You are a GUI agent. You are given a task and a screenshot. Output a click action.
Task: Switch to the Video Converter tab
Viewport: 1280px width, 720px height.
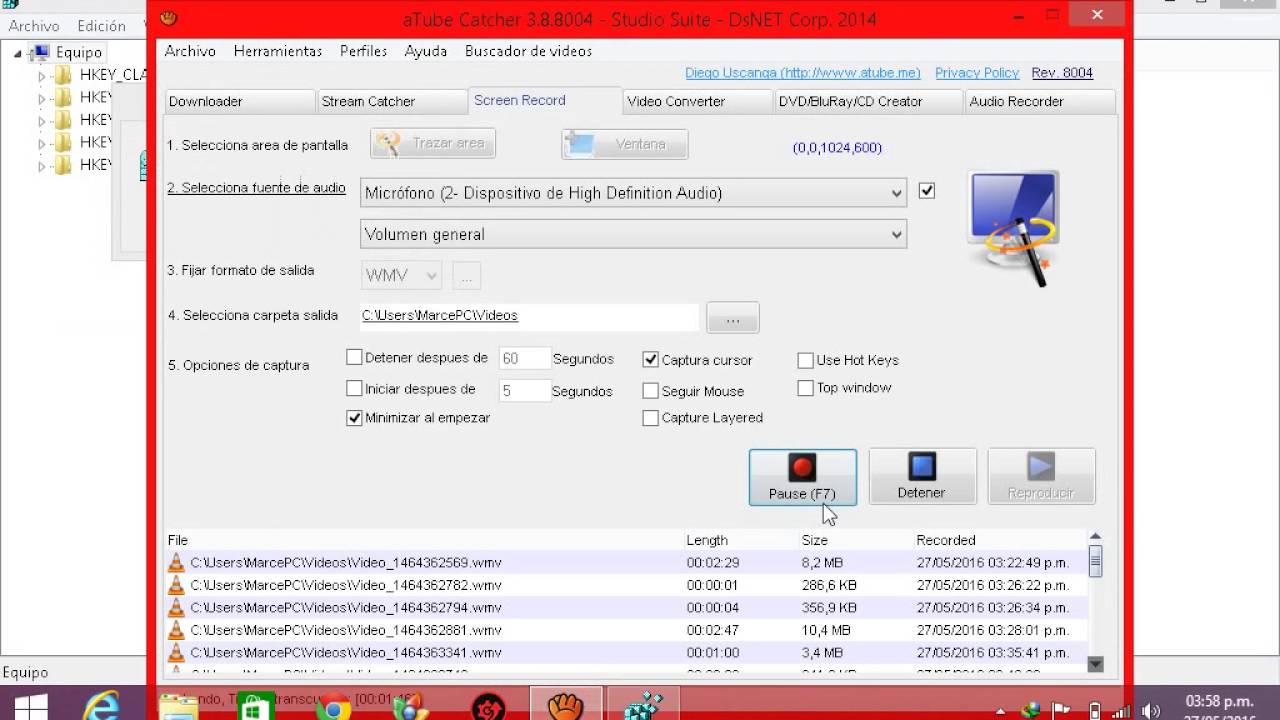click(698, 101)
